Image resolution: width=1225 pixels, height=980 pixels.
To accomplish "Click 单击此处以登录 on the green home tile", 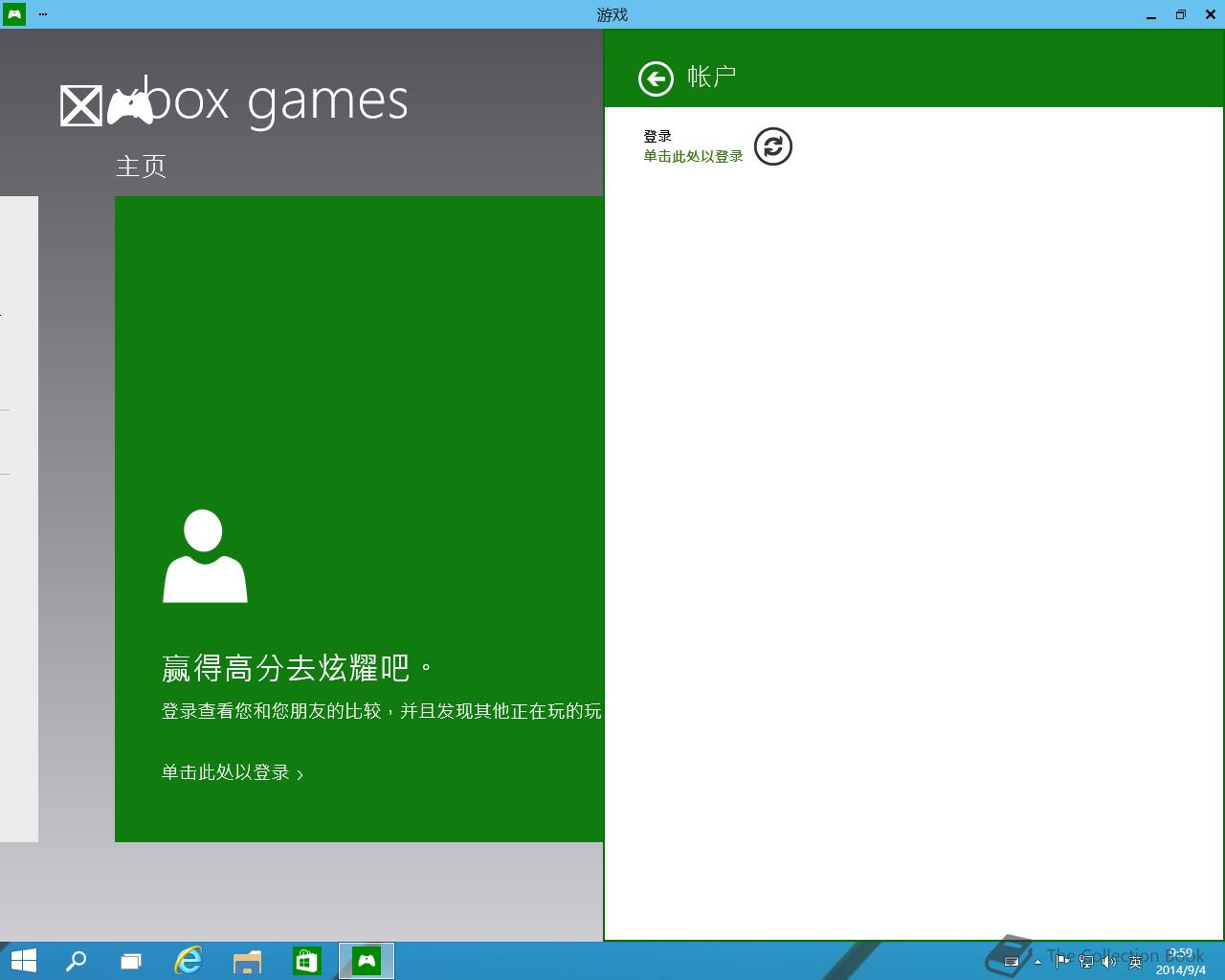I will click(226, 772).
